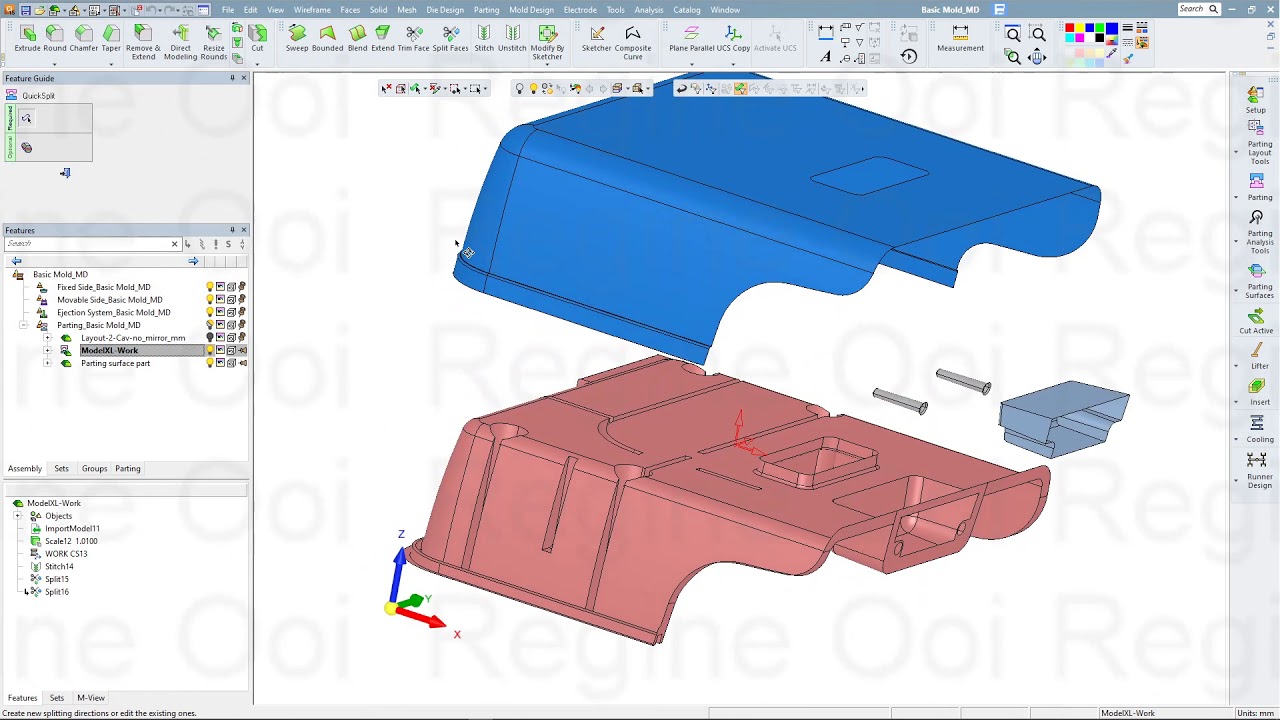Open the Runner Design sidebar tool
Viewport: 1280px width, 720px height.
point(1259,470)
